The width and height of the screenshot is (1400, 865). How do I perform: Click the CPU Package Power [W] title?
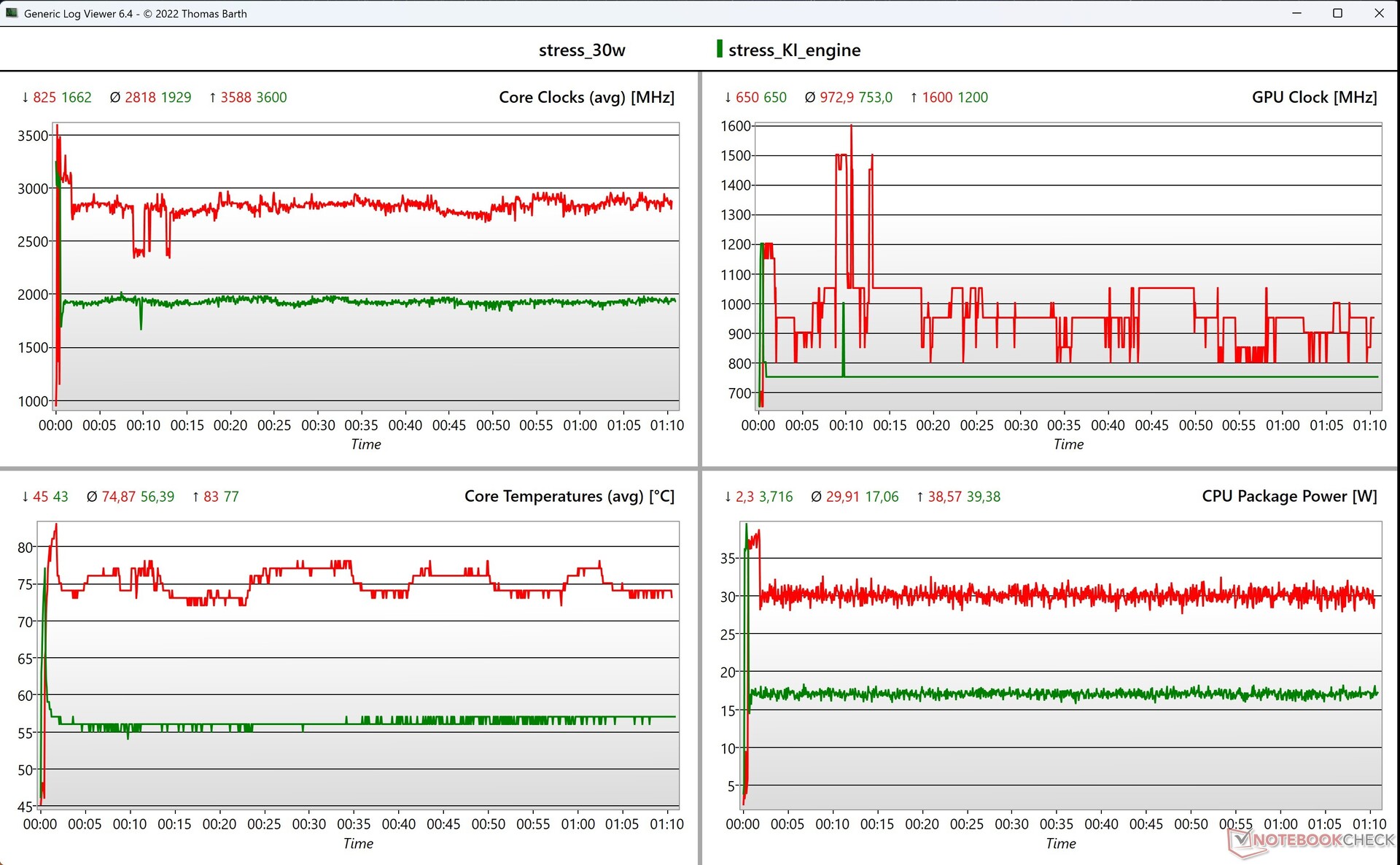pyautogui.click(x=1288, y=496)
